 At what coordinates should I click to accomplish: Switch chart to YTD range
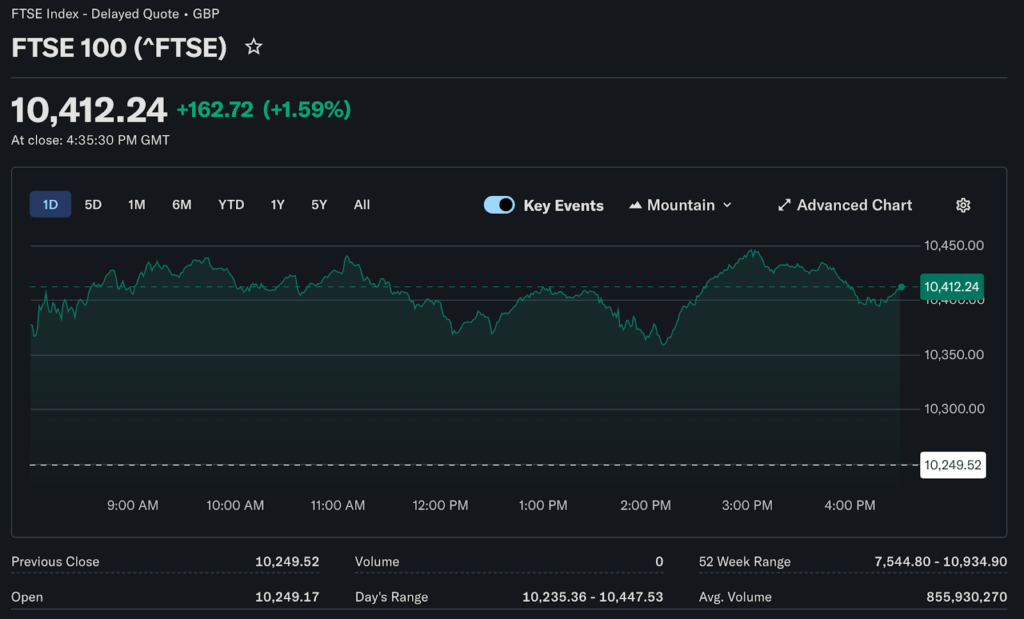231,205
